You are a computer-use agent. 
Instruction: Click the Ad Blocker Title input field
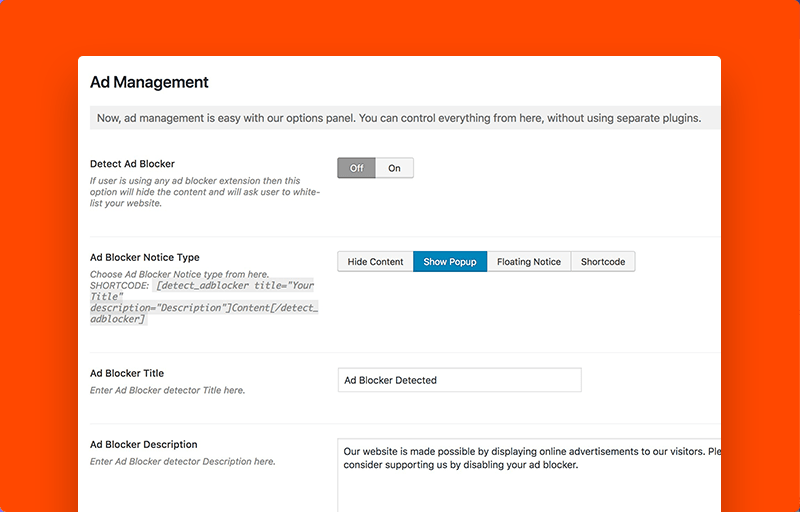click(x=460, y=380)
